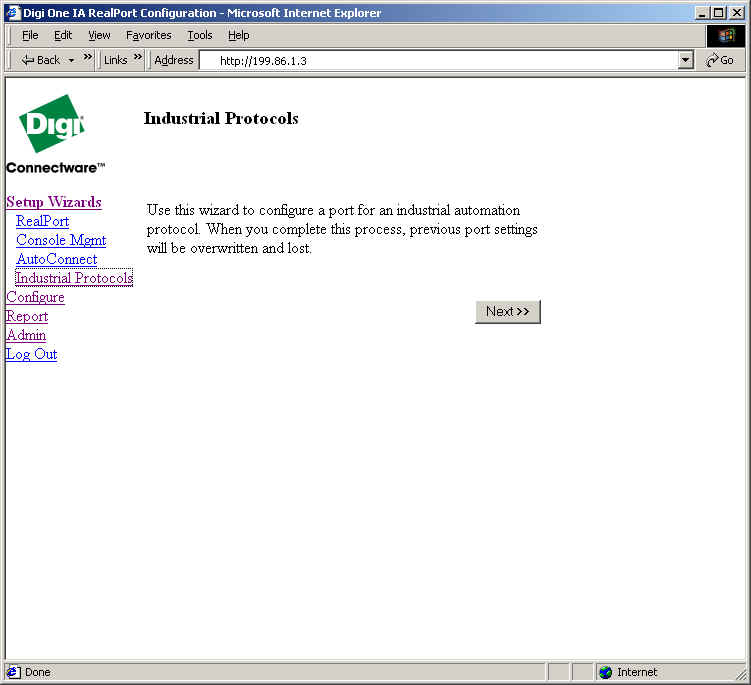
Task: Open the File menu
Action: click(30, 35)
